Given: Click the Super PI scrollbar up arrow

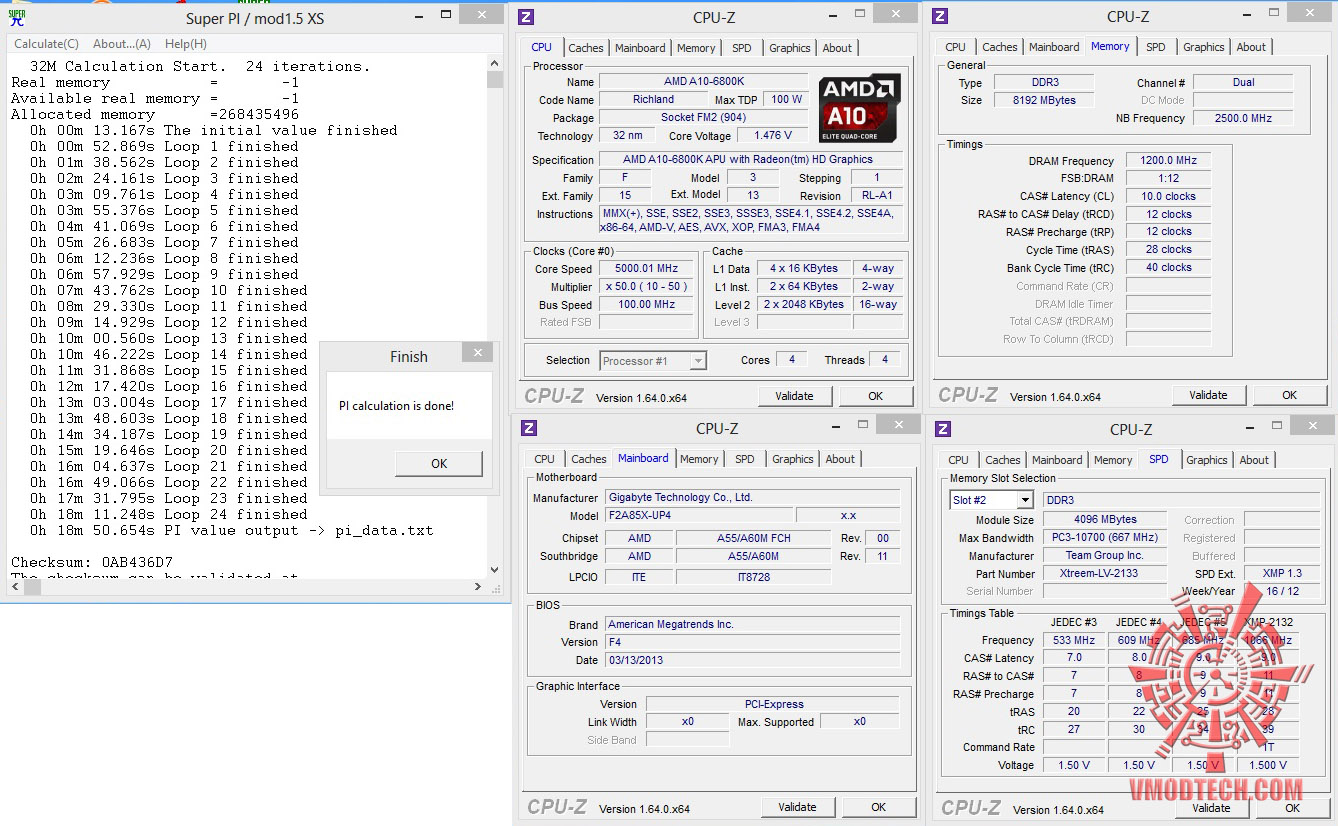Looking at the screenshot, I should click(x=495, y=63).
